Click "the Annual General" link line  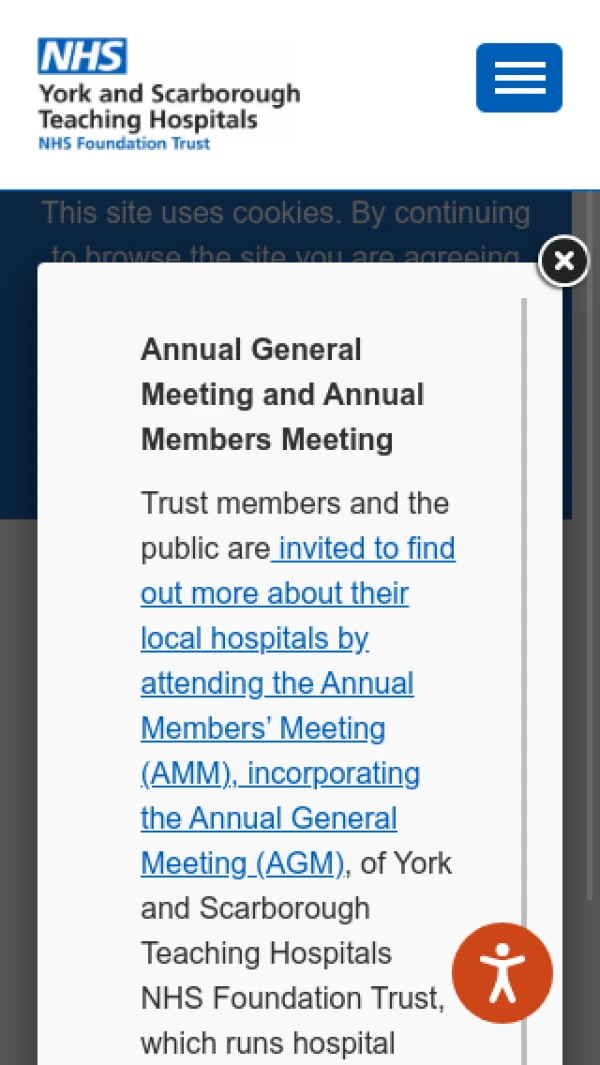pyautogui.click(x=268, y=818)
